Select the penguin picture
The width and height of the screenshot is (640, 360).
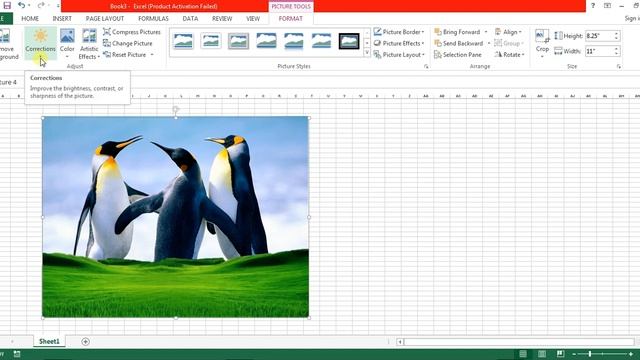tap(176, 217)
